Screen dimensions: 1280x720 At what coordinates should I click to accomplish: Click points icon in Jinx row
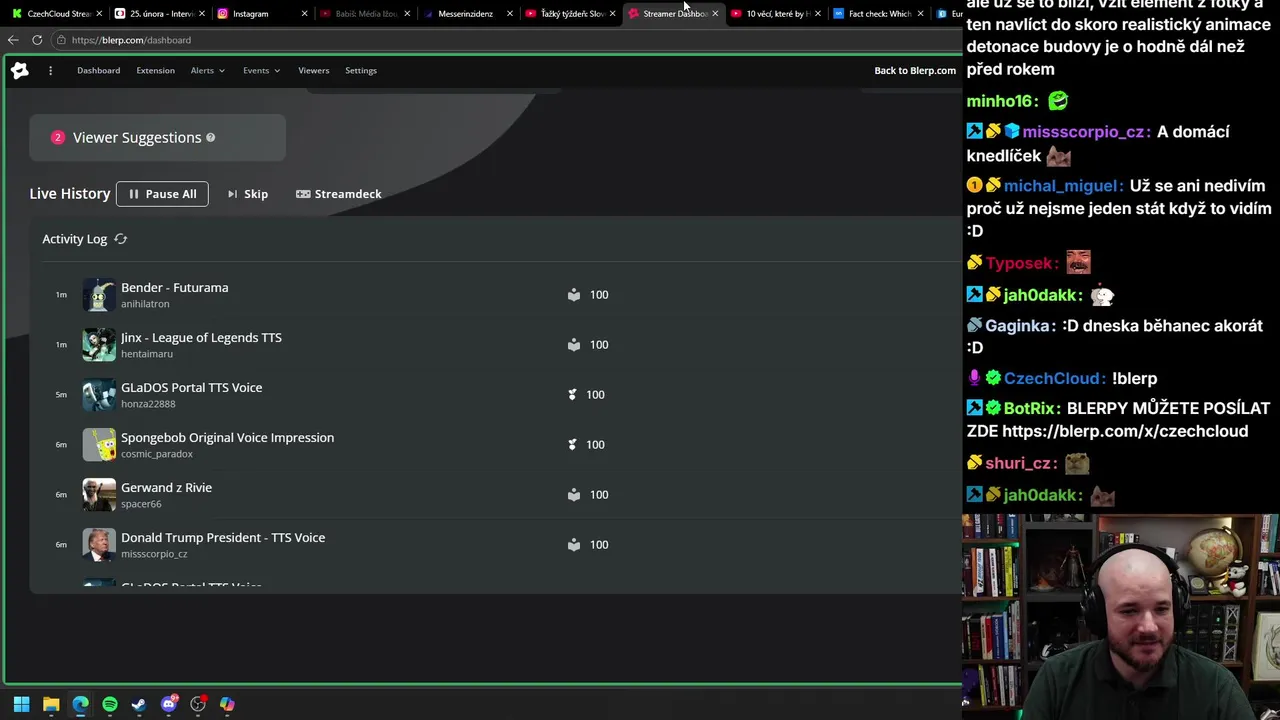574,345
